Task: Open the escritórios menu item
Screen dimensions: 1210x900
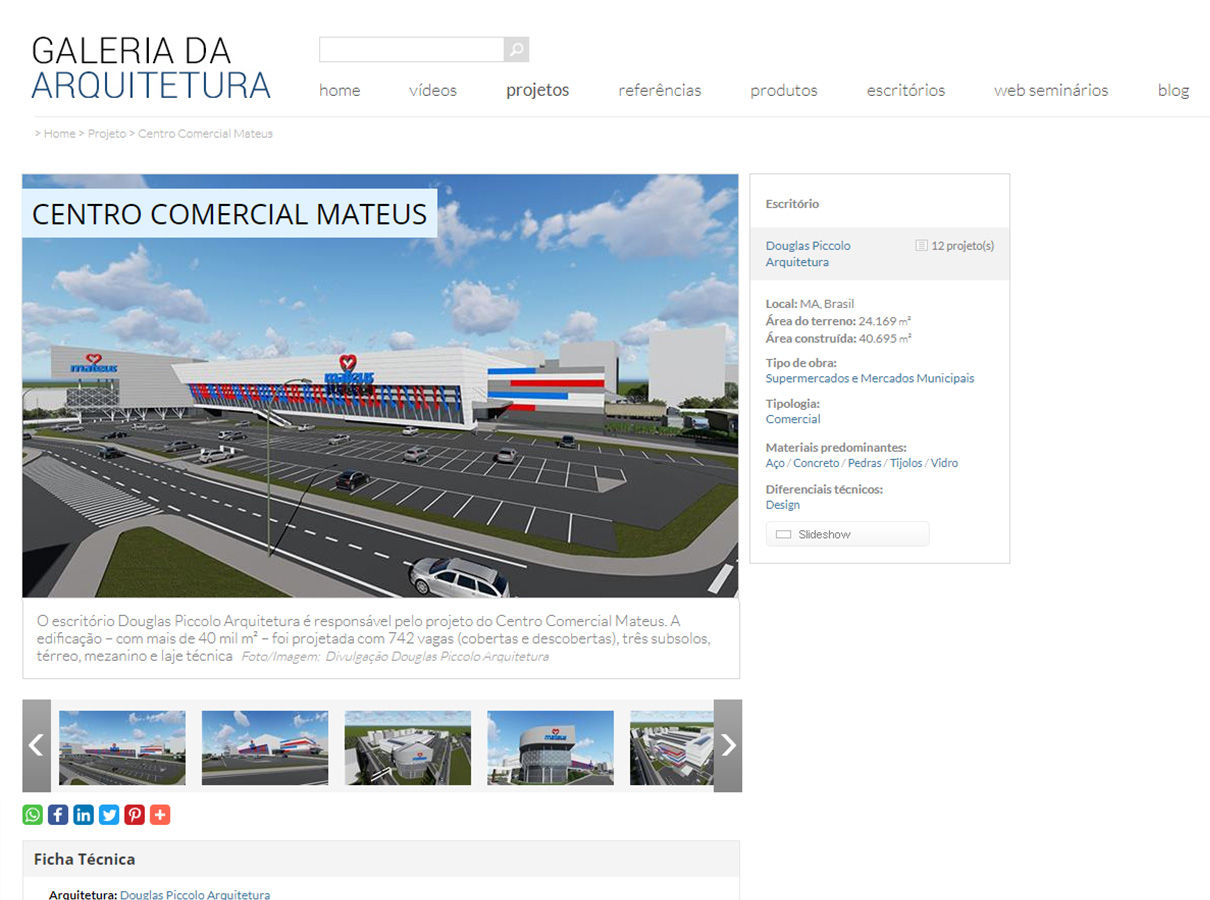Action: [x=906, y=90]
